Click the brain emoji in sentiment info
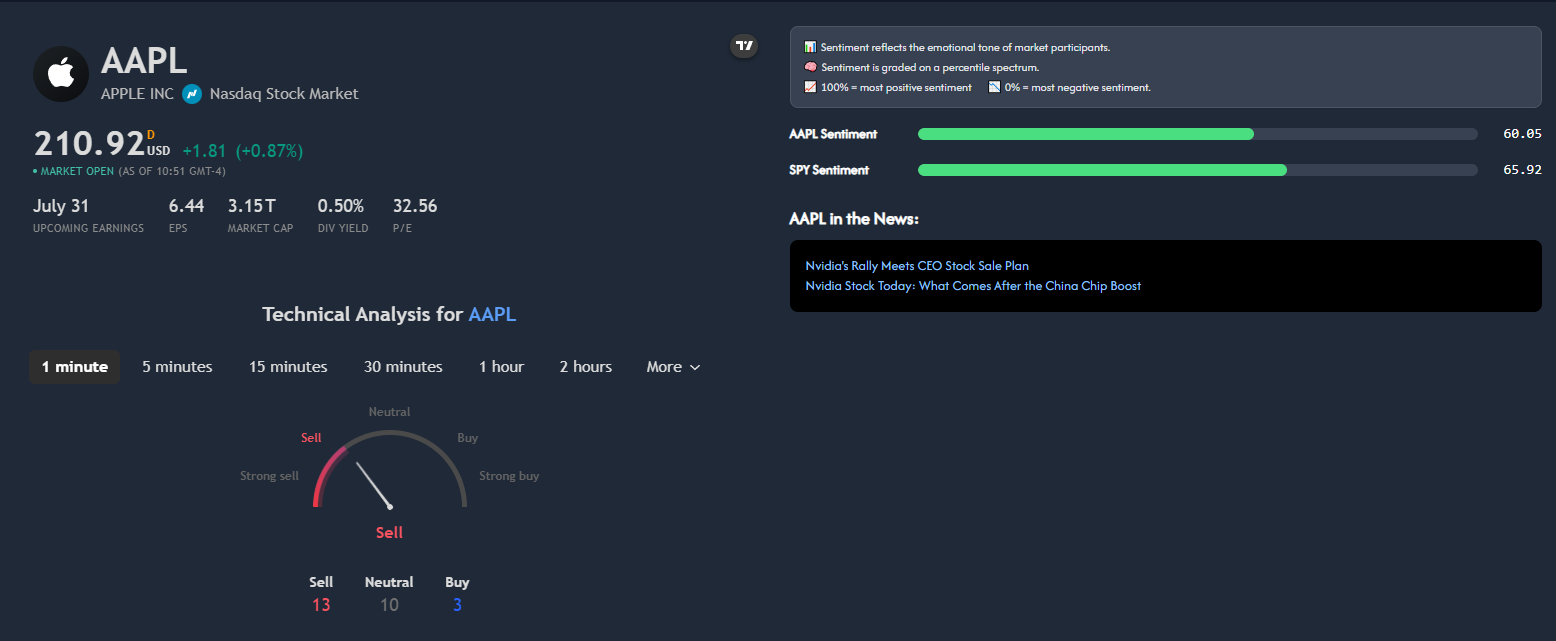This screenshot has width=1556, height=641. 810,67
